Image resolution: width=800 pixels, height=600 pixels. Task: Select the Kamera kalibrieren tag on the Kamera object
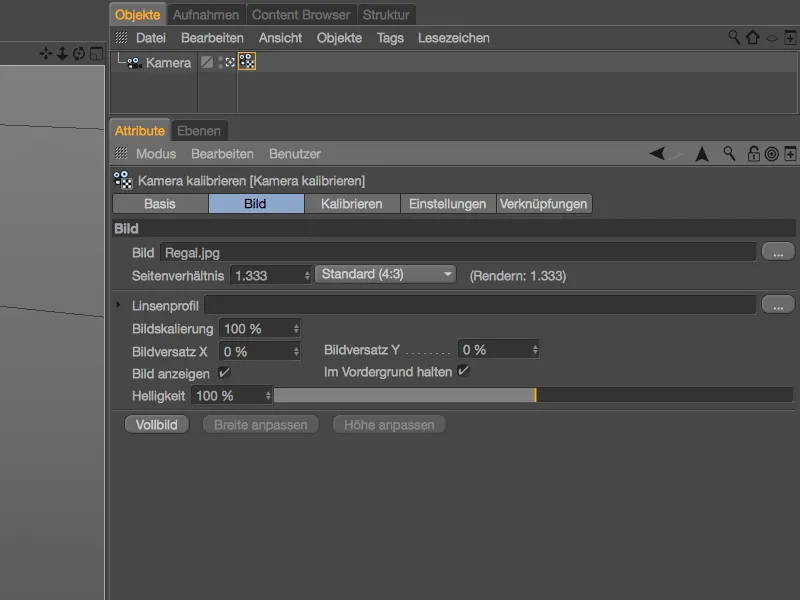click(x=245, y=61)
